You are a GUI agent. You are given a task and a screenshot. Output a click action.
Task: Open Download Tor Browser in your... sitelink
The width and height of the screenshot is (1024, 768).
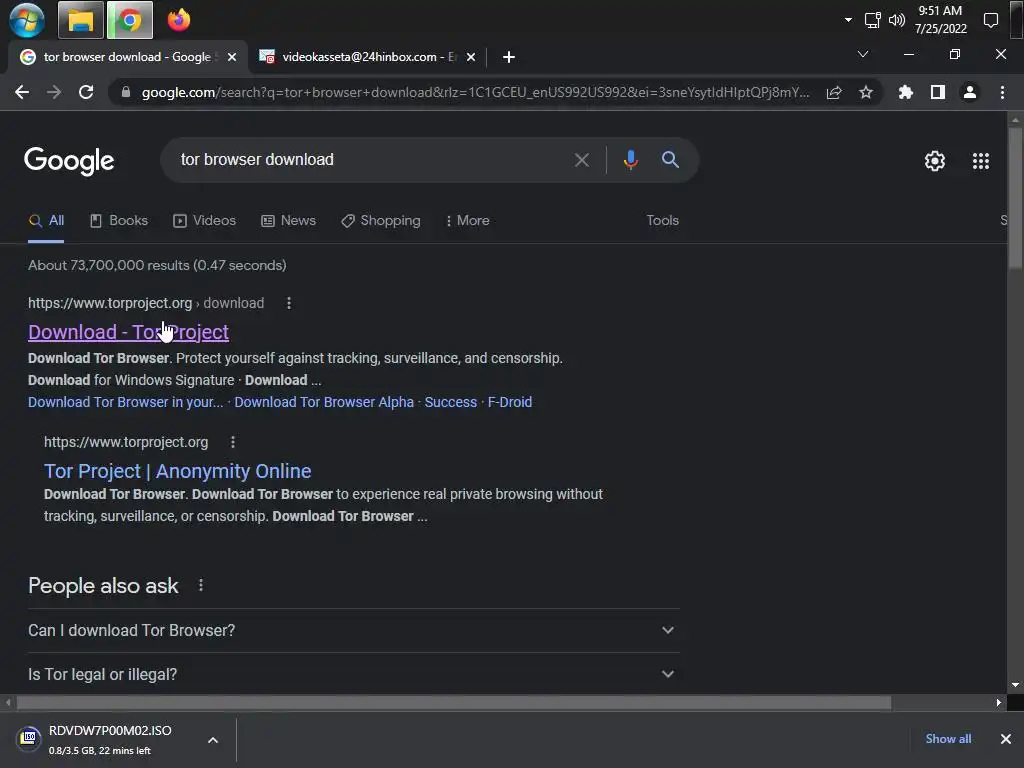click(x=125, y=402)
